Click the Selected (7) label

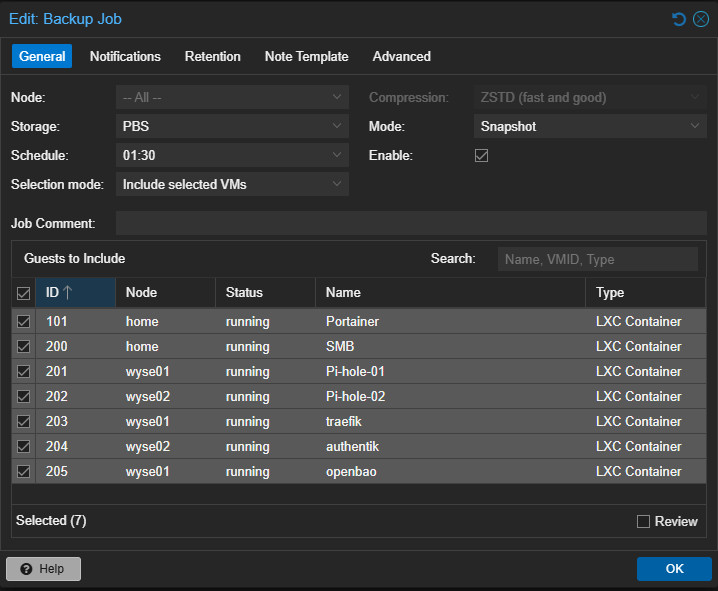tap(51, 521)
